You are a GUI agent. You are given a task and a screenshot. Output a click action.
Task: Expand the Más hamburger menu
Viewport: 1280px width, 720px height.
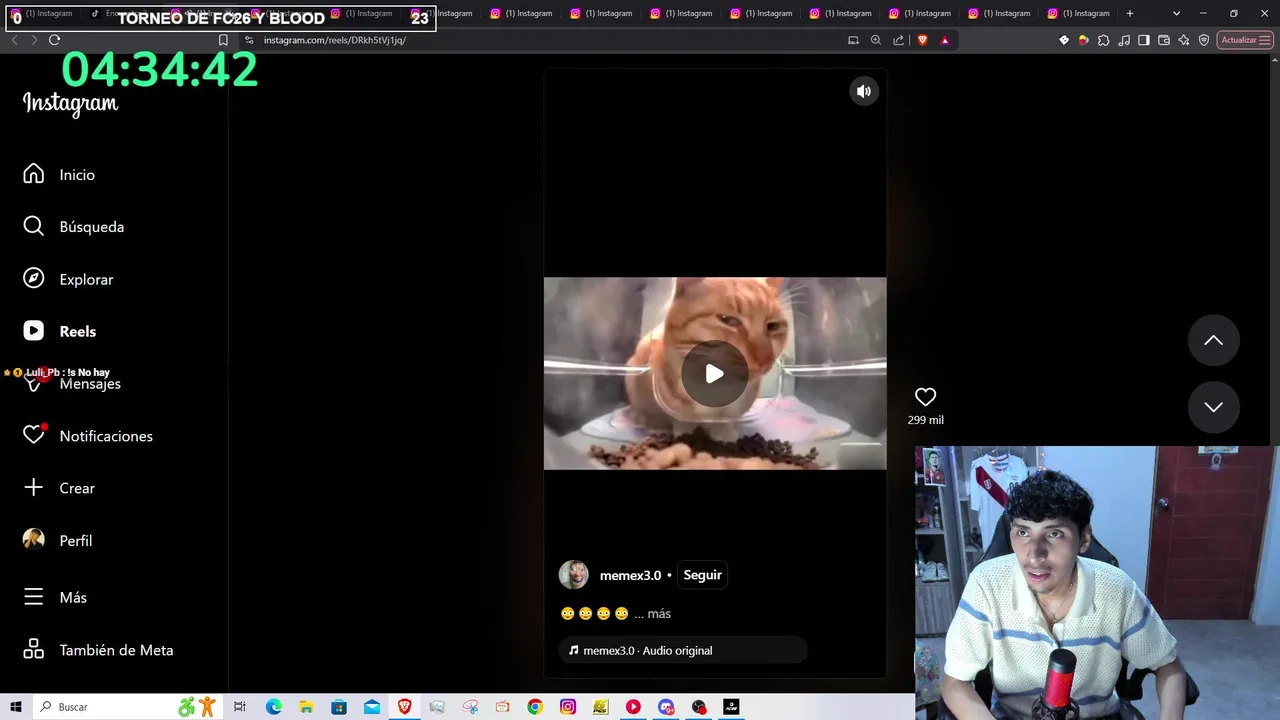[56, 597]
